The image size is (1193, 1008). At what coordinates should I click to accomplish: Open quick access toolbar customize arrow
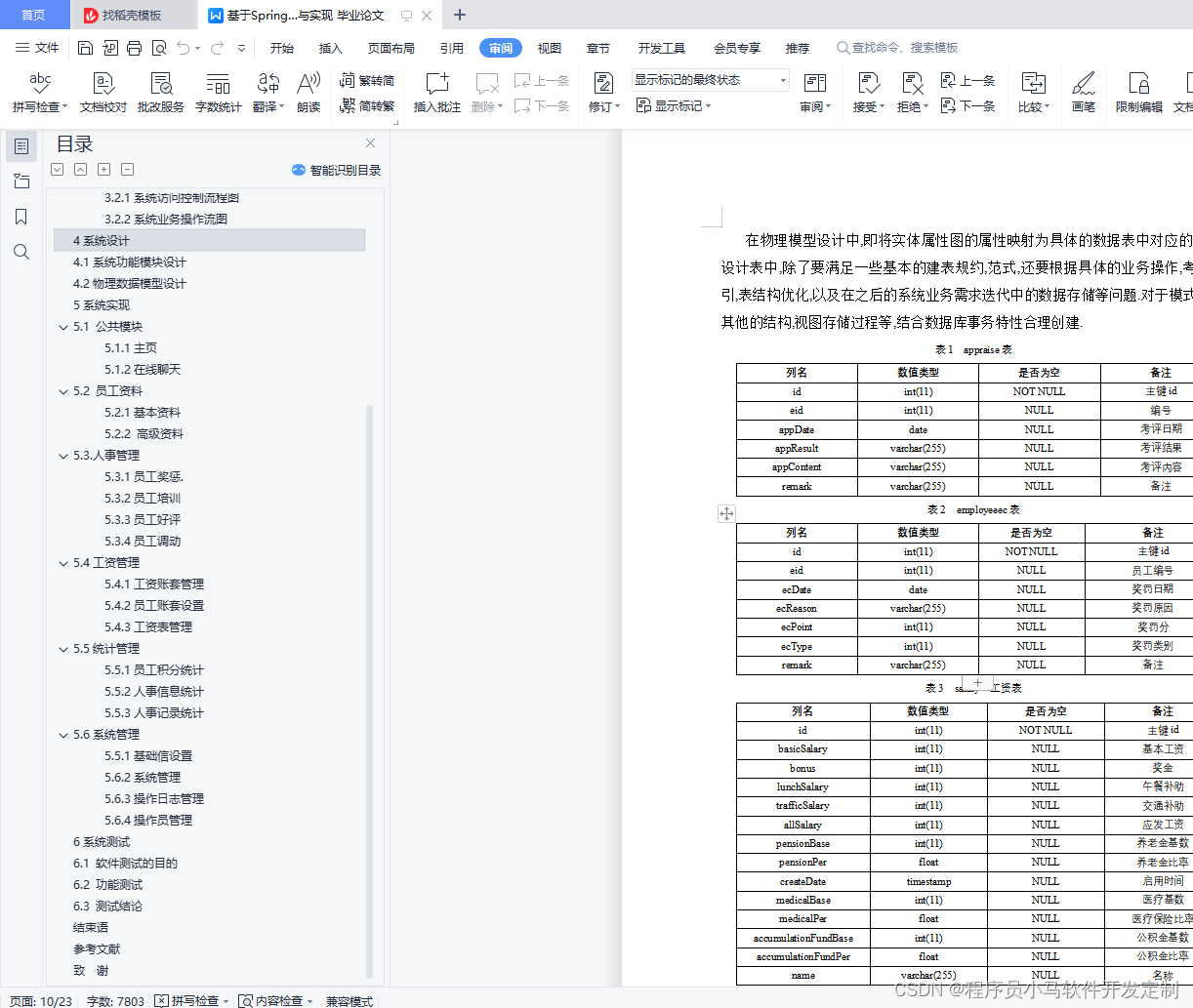click(241, 48)
